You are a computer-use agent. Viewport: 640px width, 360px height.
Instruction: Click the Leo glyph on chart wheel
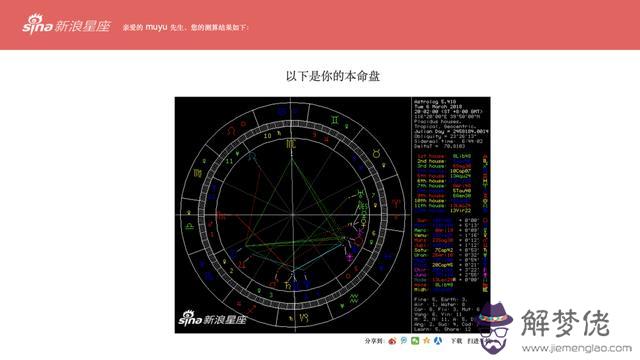click(x=231, y=131)
